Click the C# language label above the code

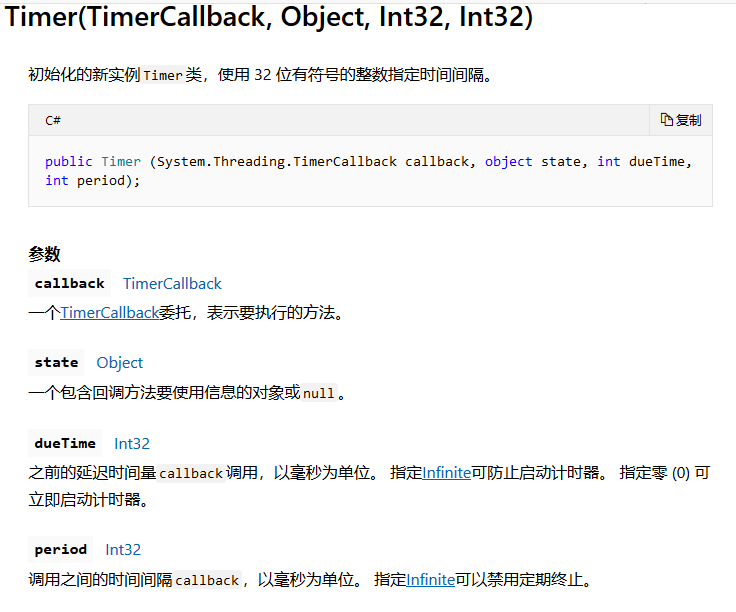[x=53, y=120]
